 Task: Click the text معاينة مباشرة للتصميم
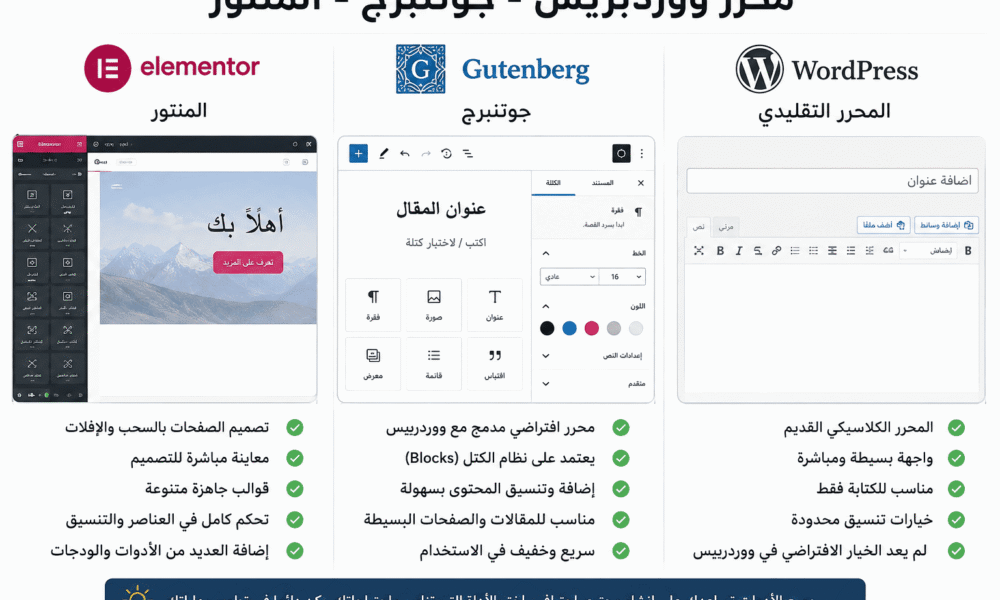[200, 458]
